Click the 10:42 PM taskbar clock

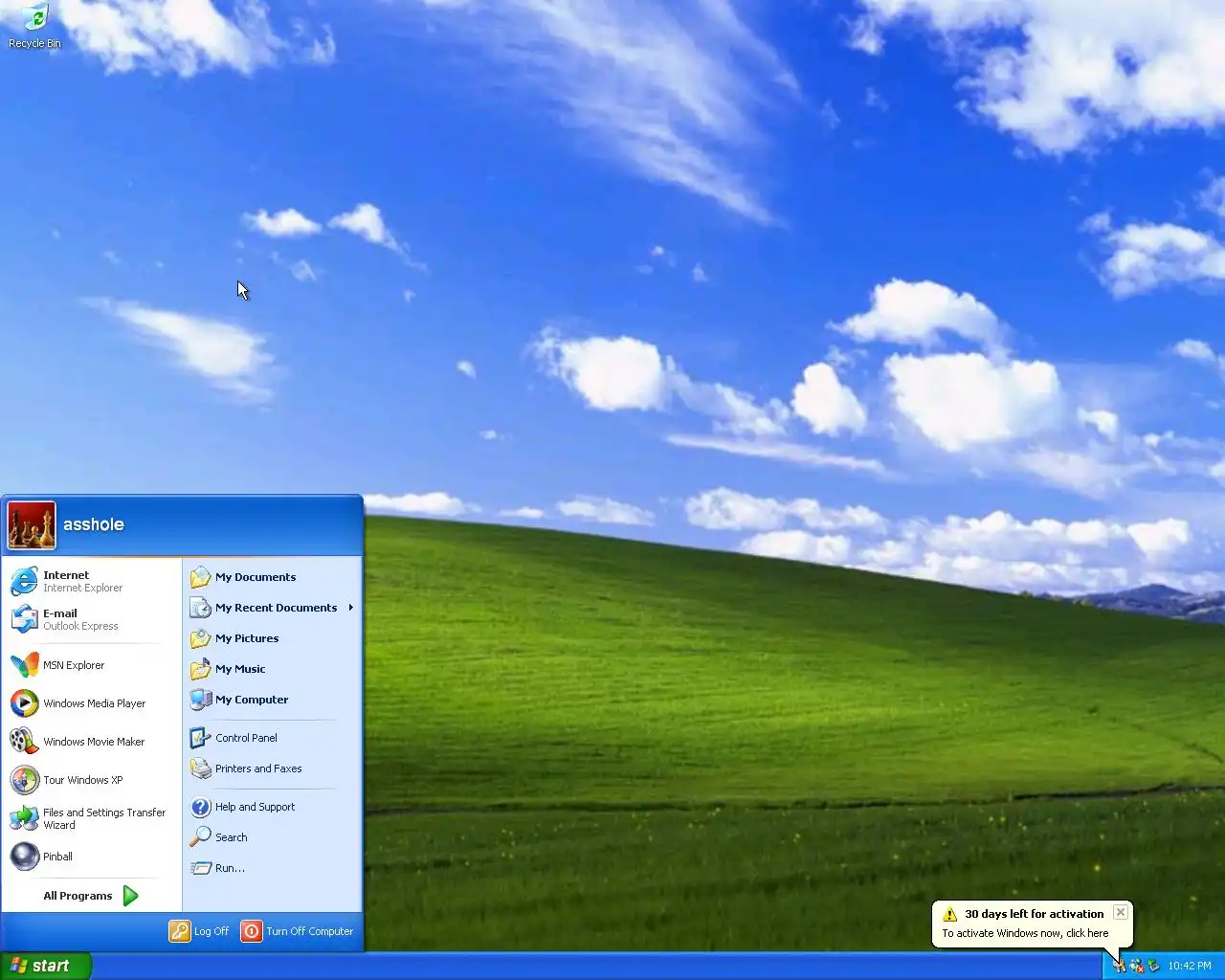point(1190,966)
